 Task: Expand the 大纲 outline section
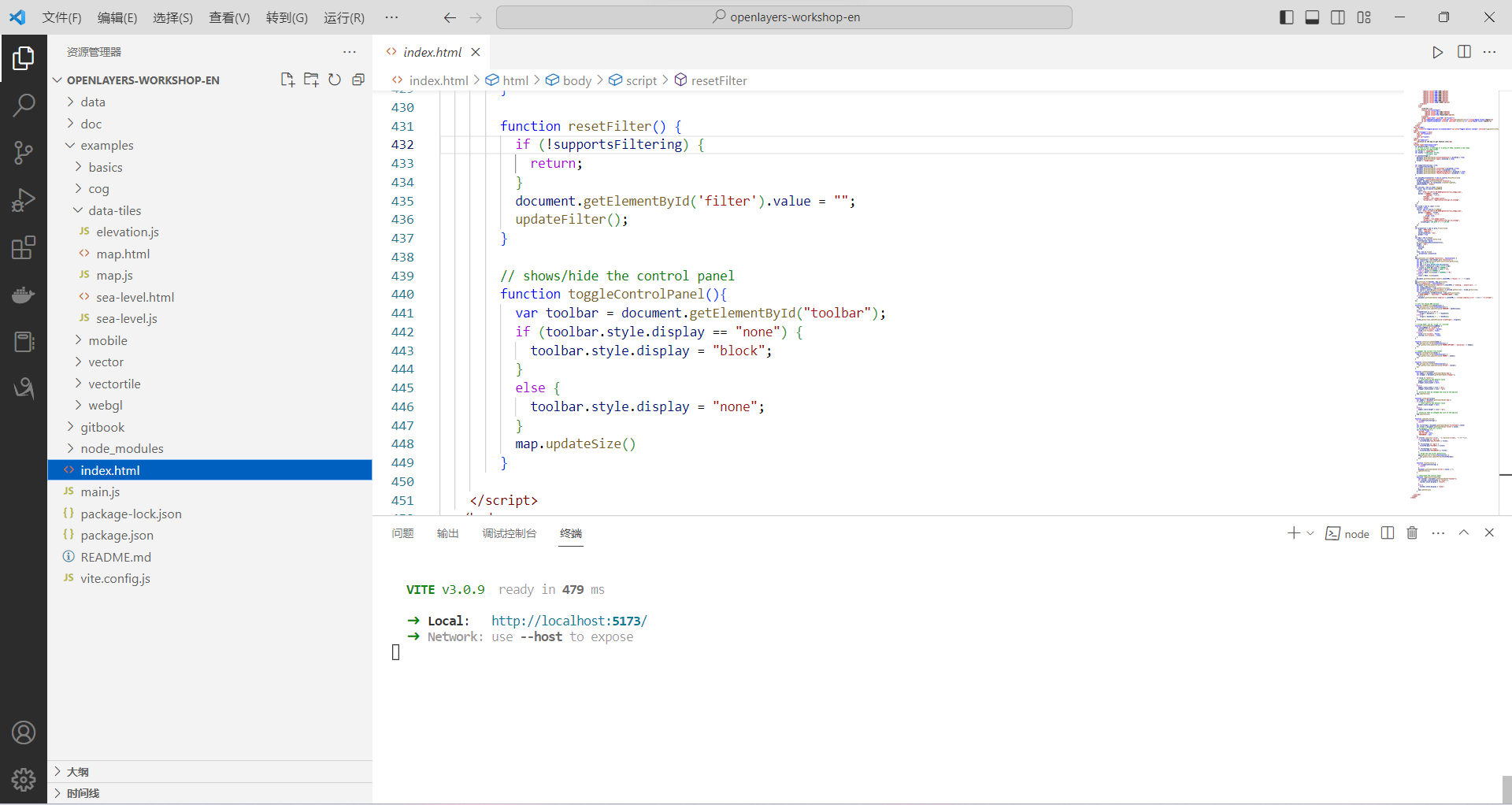(x=209, y=772)
